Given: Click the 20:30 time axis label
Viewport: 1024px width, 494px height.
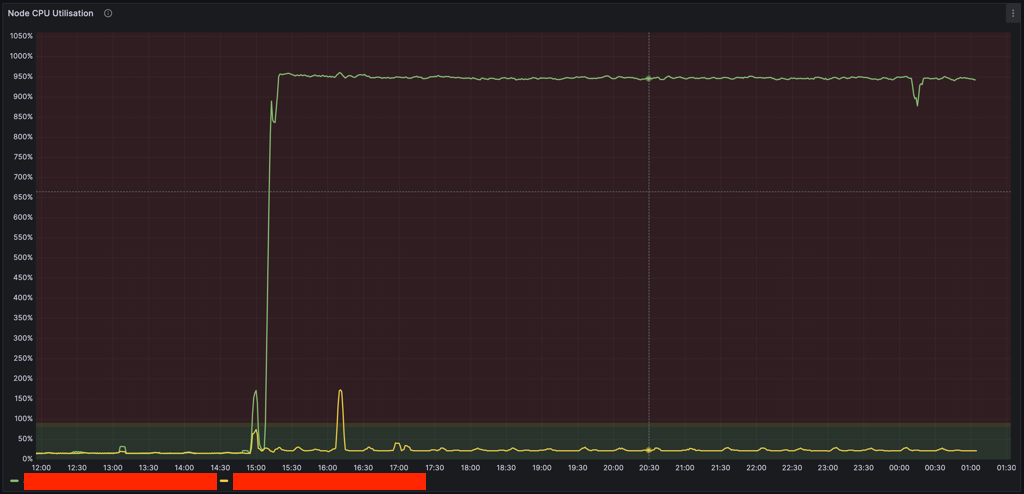Looking at the screenshot, I should tap(649, 468).
